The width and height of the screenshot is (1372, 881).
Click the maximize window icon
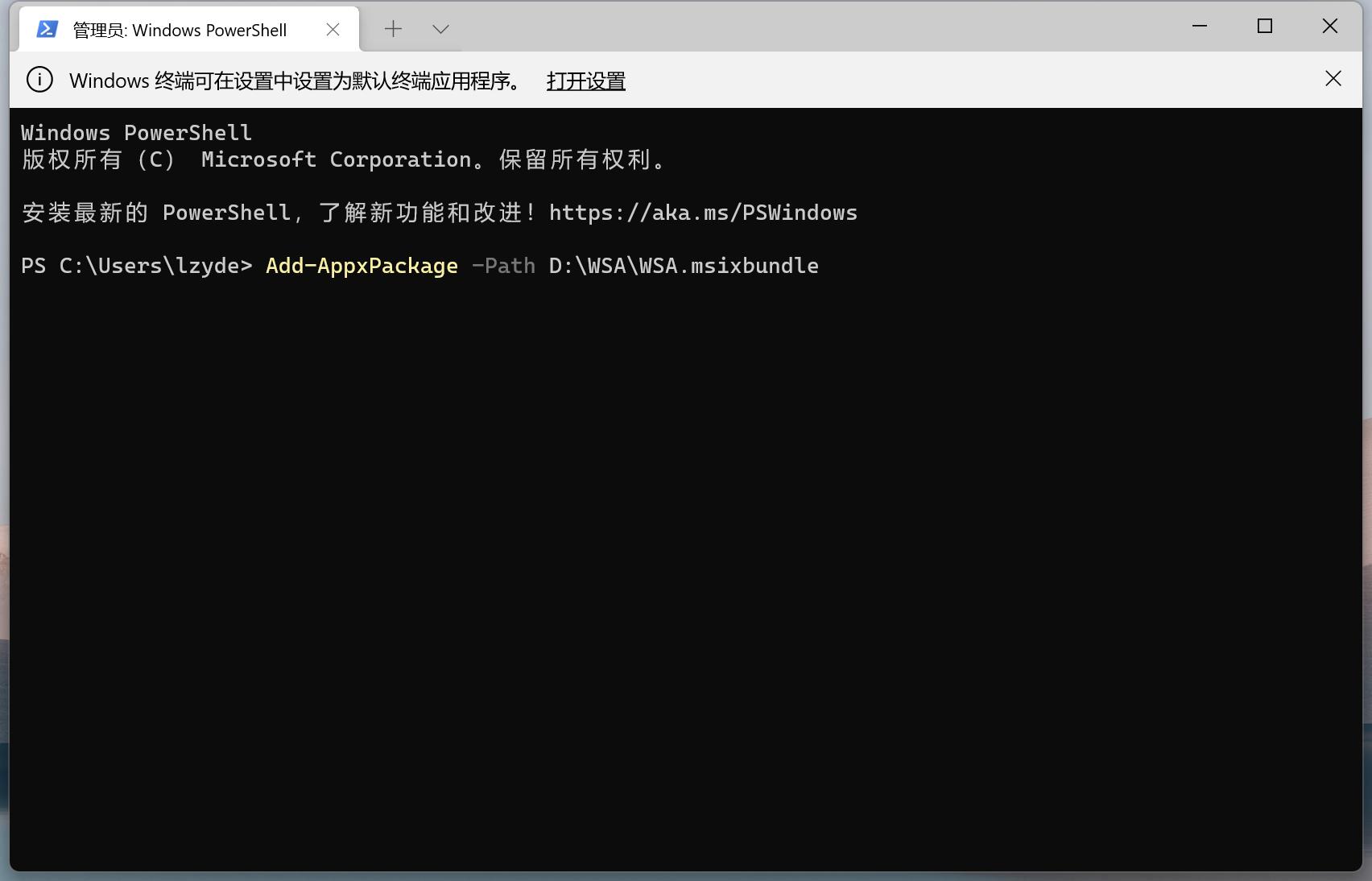[x=1264, y=26]
